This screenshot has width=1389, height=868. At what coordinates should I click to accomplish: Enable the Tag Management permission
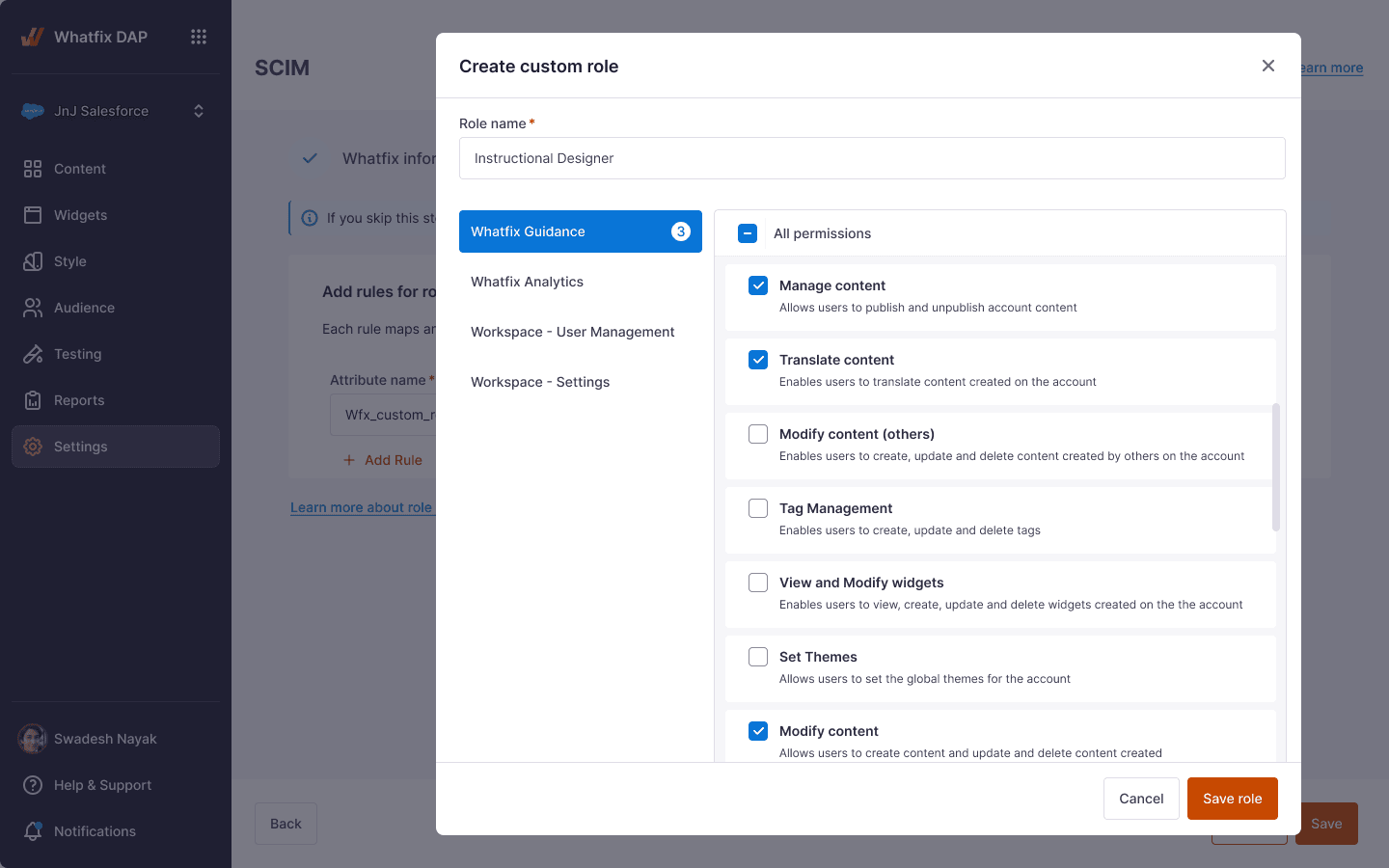758,508
